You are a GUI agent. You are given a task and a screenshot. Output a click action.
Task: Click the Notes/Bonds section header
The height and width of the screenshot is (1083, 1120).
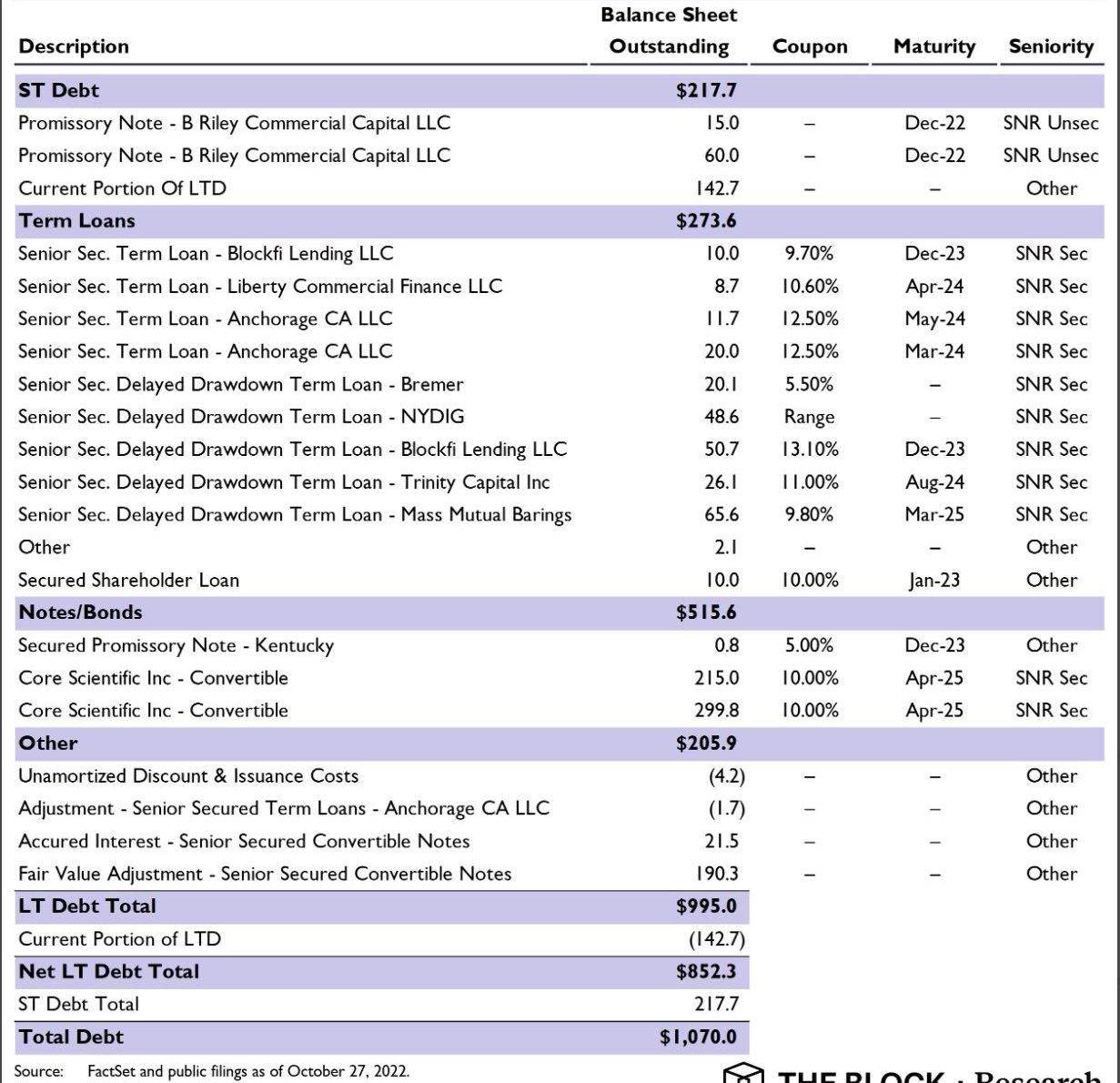coord(80,612)
